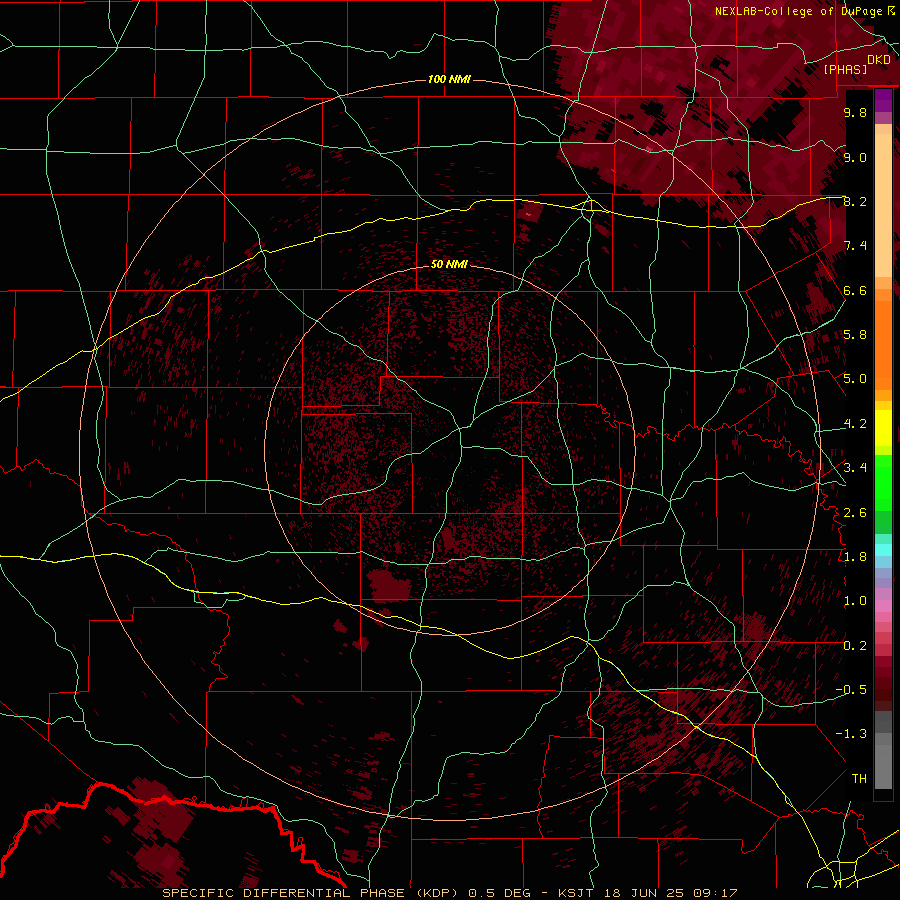Click the 1.0 value on the scale
Viewport: 900px width, 900px height.
click(x=855, y=601)
